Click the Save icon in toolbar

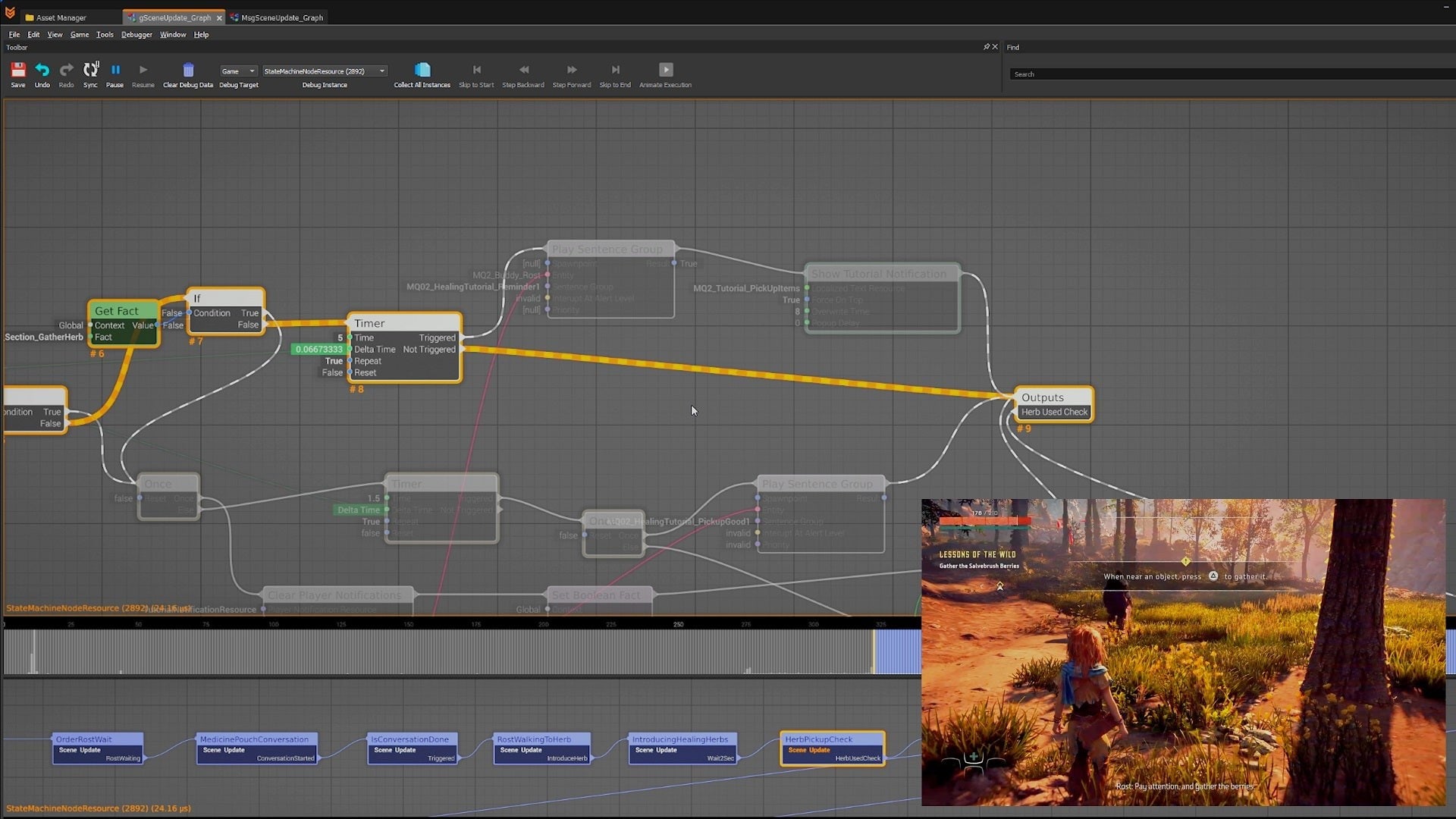click(18, 71)
